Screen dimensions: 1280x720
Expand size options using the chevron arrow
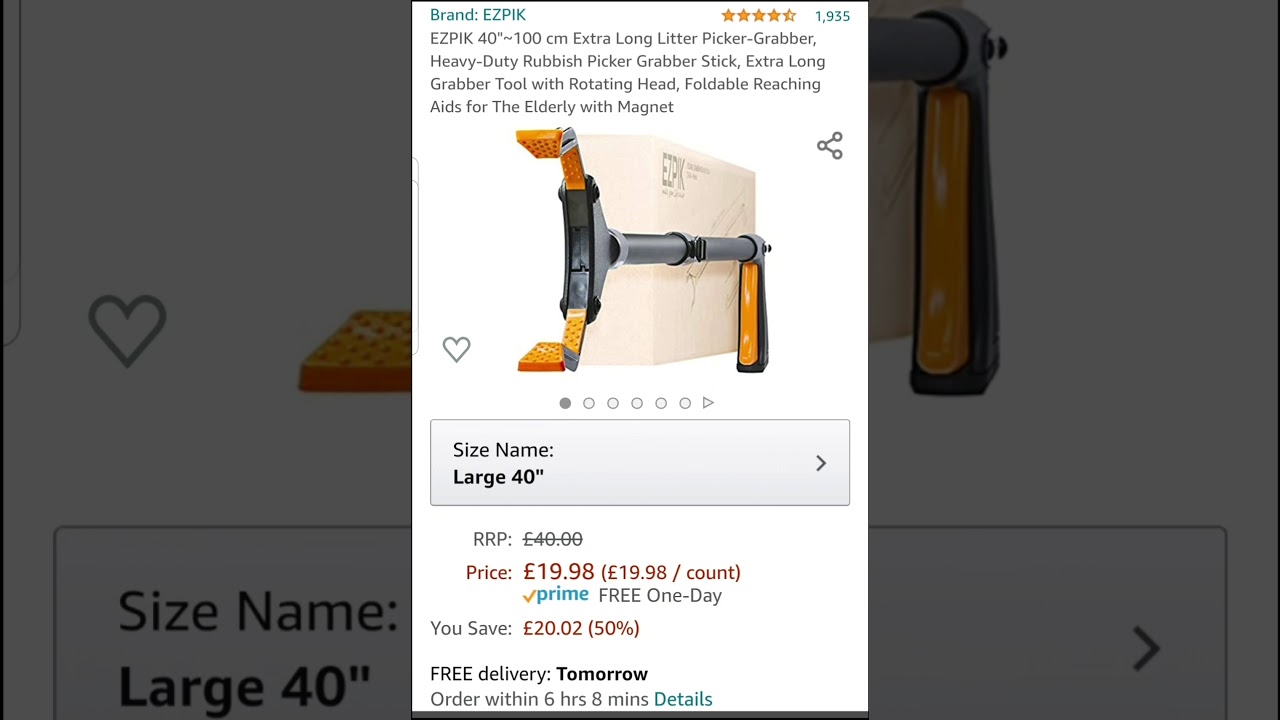click(821, 463)
